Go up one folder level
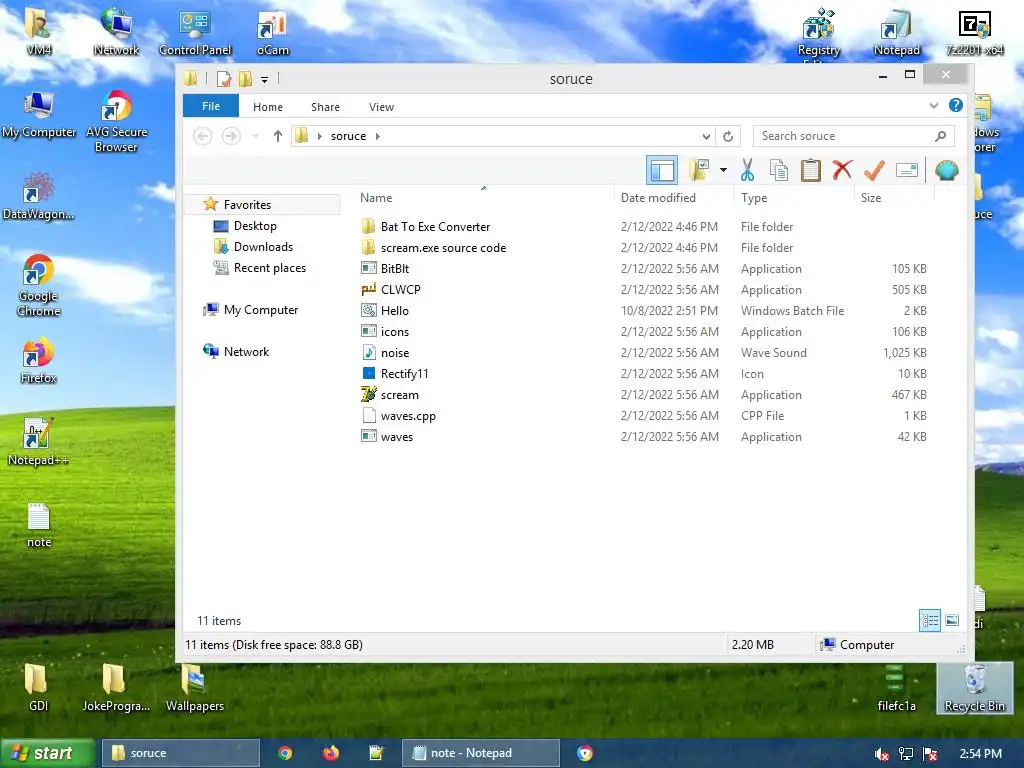The image size is (1024, 768). [278, 136]
